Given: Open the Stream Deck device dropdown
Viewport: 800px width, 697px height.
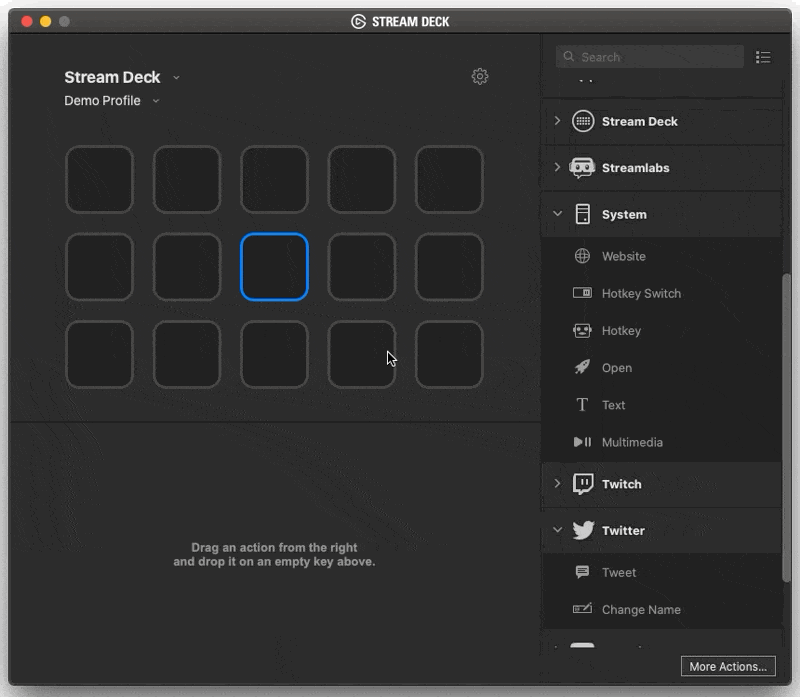Looking at the screenshot, I should 176,78.
